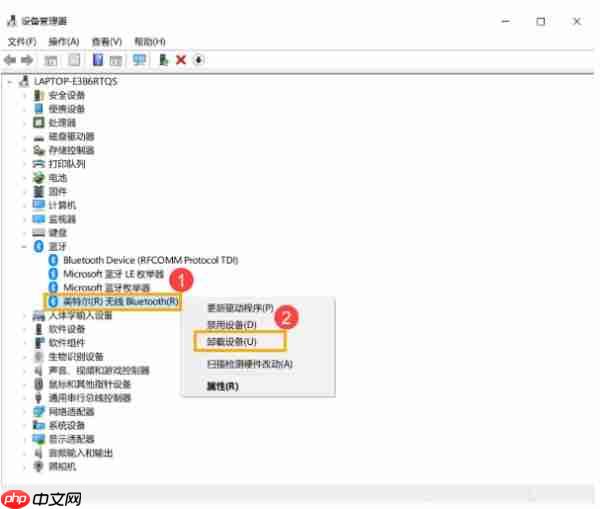Select Bluetooth Device (RFCOMM Protocol TDI)
This screenshot has height=509, width=600.
click(151, 260)
